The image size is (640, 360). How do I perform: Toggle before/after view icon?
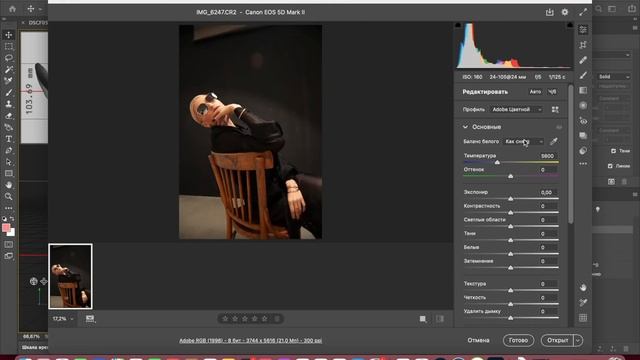(x=423, y=319)
